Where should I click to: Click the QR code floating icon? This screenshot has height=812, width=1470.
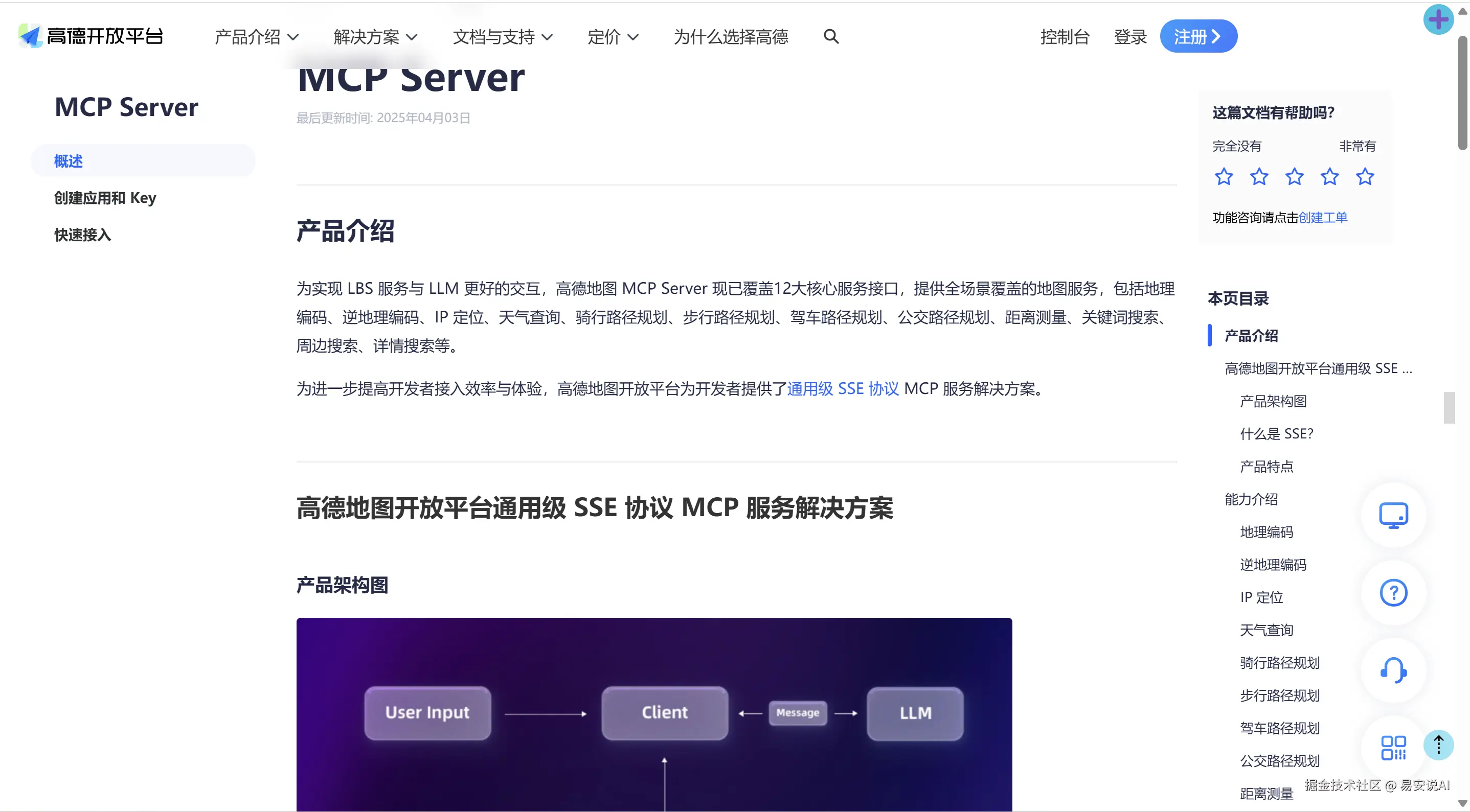1393,747
